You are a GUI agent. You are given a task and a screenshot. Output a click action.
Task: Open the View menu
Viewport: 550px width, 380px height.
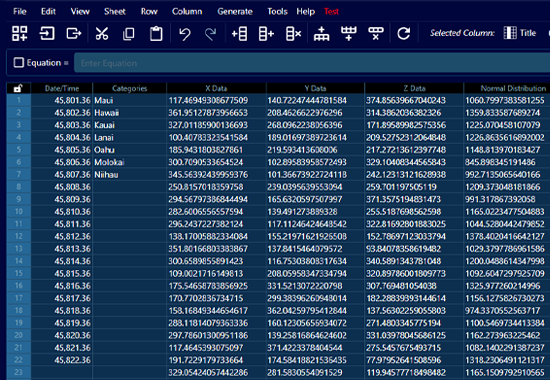point(80,11)
